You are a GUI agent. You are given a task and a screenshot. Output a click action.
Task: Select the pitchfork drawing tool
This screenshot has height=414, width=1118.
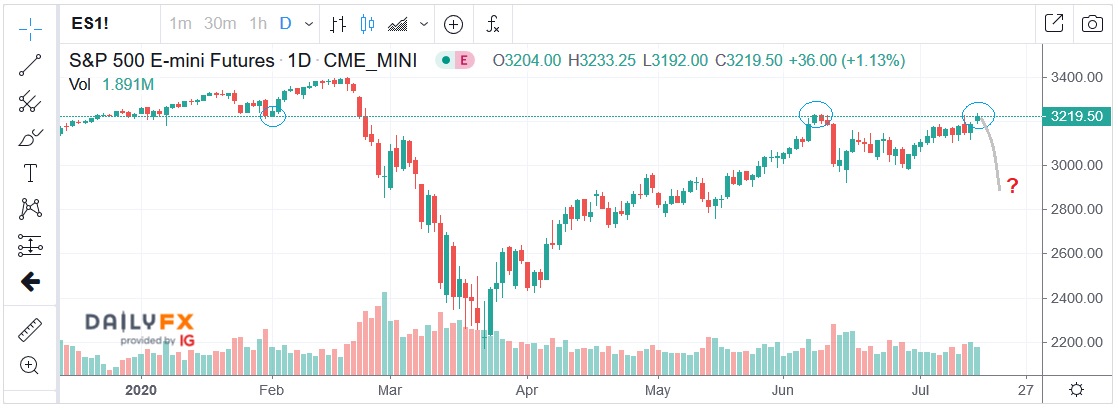click(30, 101)
